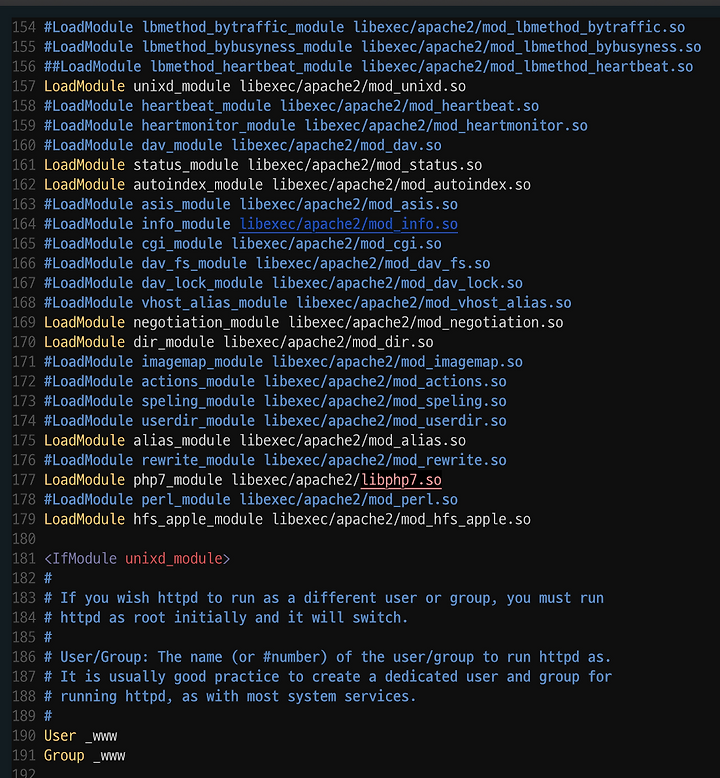720x778 pixels.
Task: Click #LoadModule dav_lock_module comment
Action: tap(283, 283)
